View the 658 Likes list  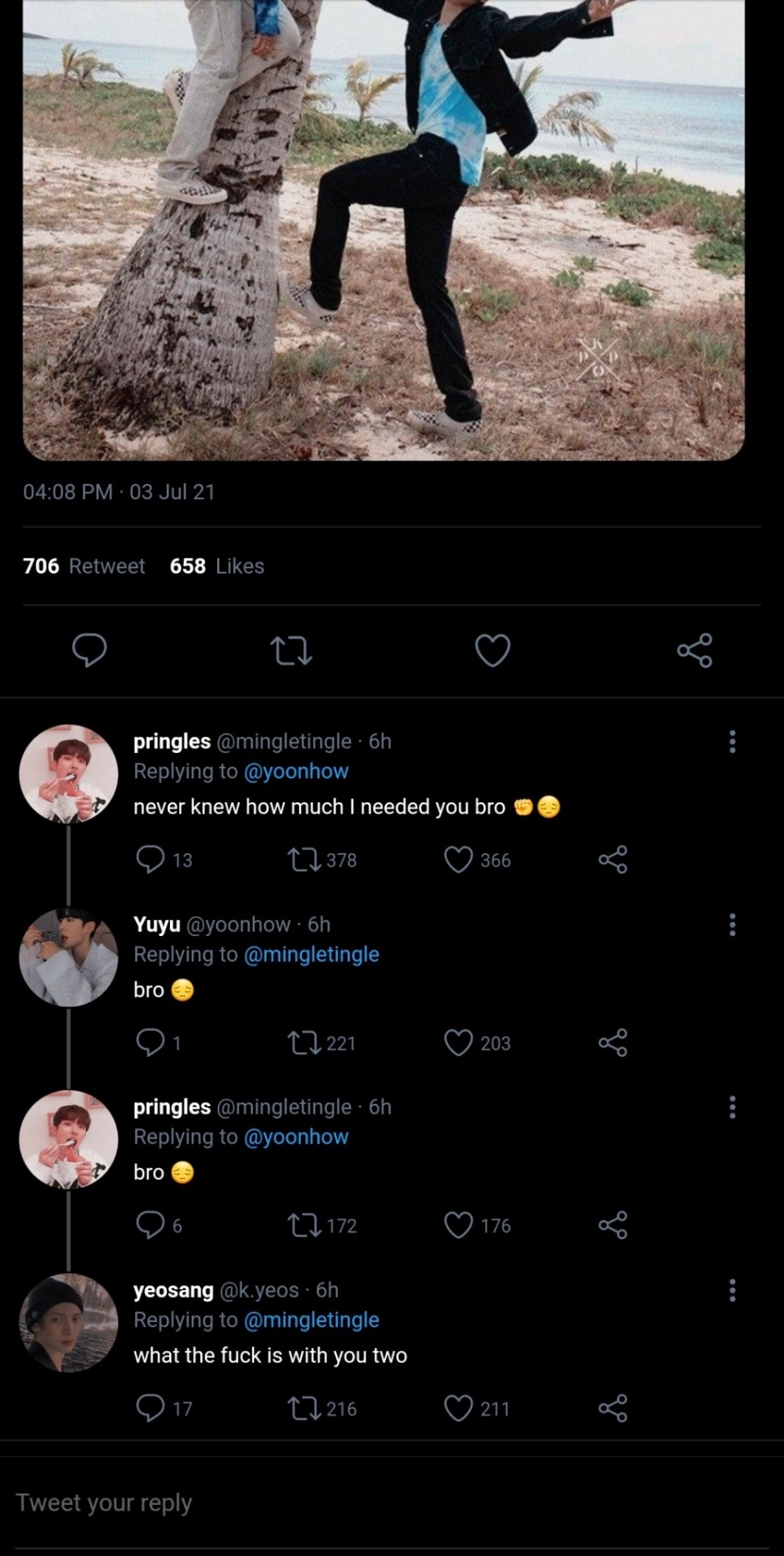217,566
